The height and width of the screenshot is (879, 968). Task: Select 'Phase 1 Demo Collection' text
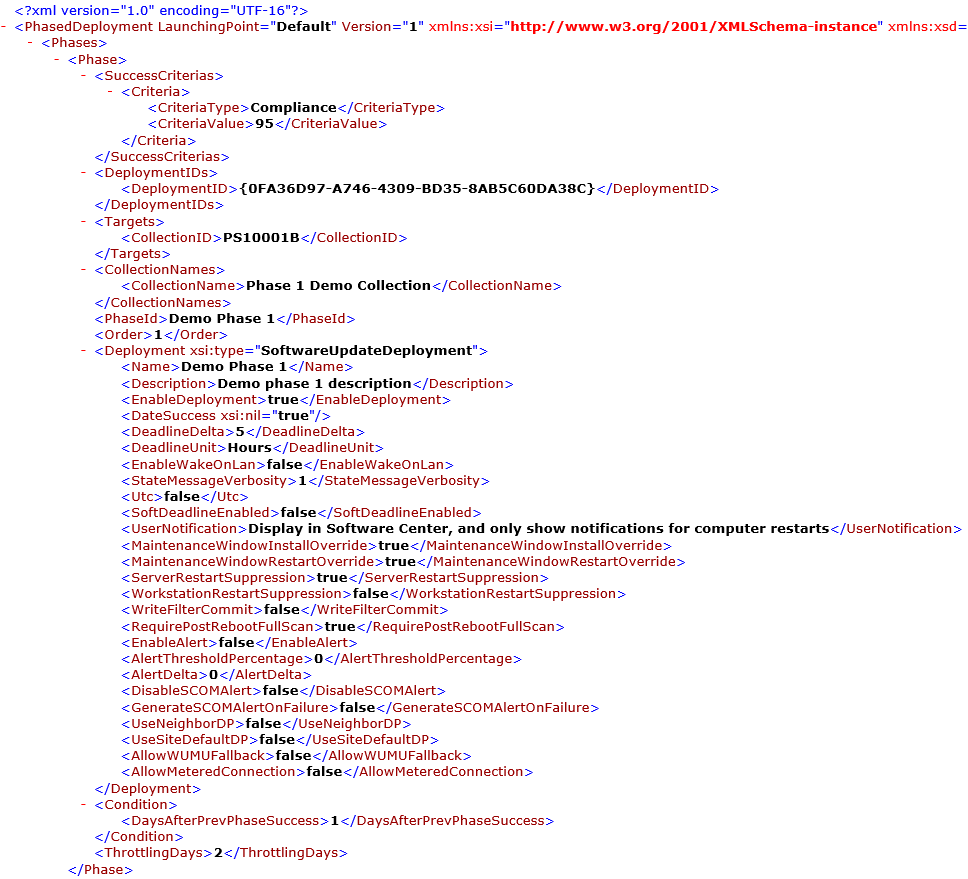coord(338,285)
